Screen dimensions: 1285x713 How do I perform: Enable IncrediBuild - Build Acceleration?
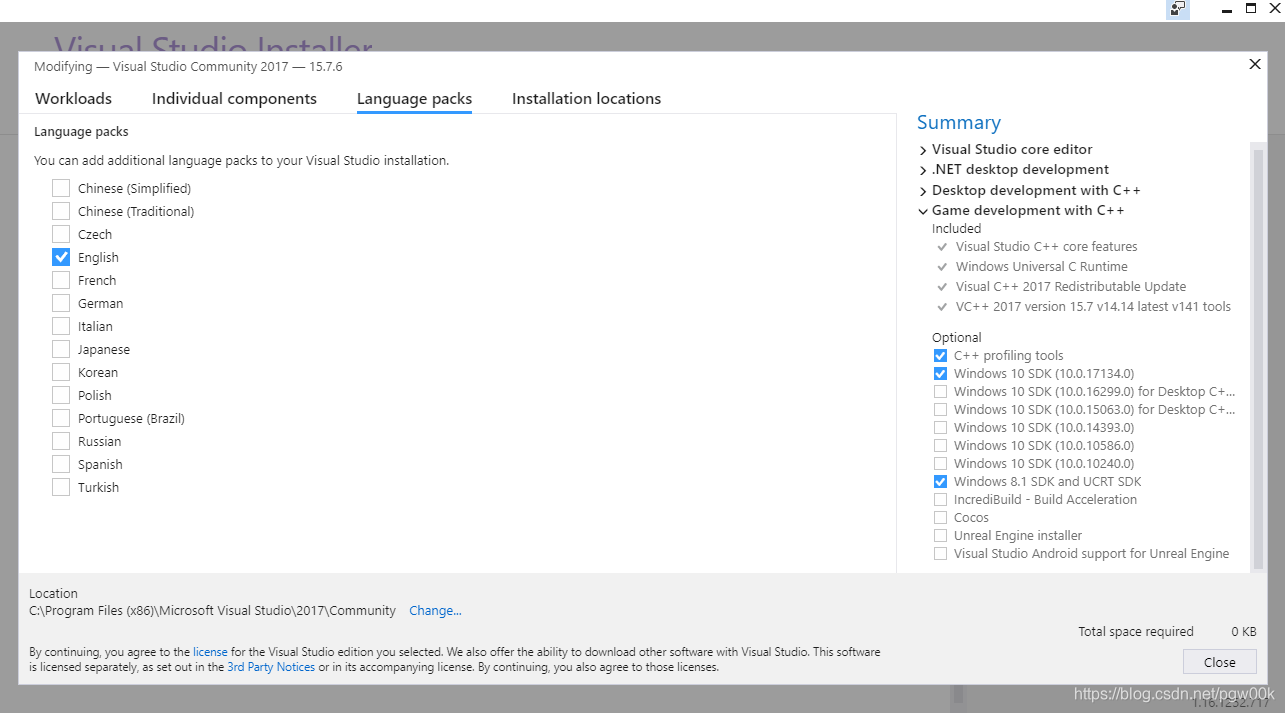940,499
